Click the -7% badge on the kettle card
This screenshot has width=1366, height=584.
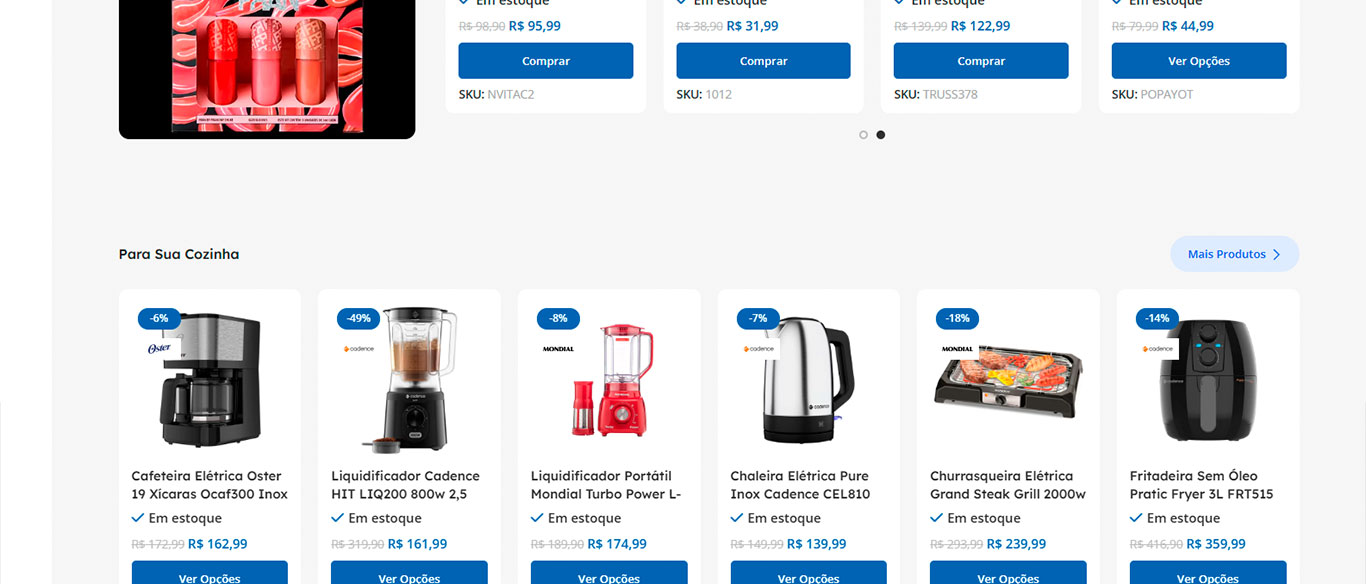[758, 318]
